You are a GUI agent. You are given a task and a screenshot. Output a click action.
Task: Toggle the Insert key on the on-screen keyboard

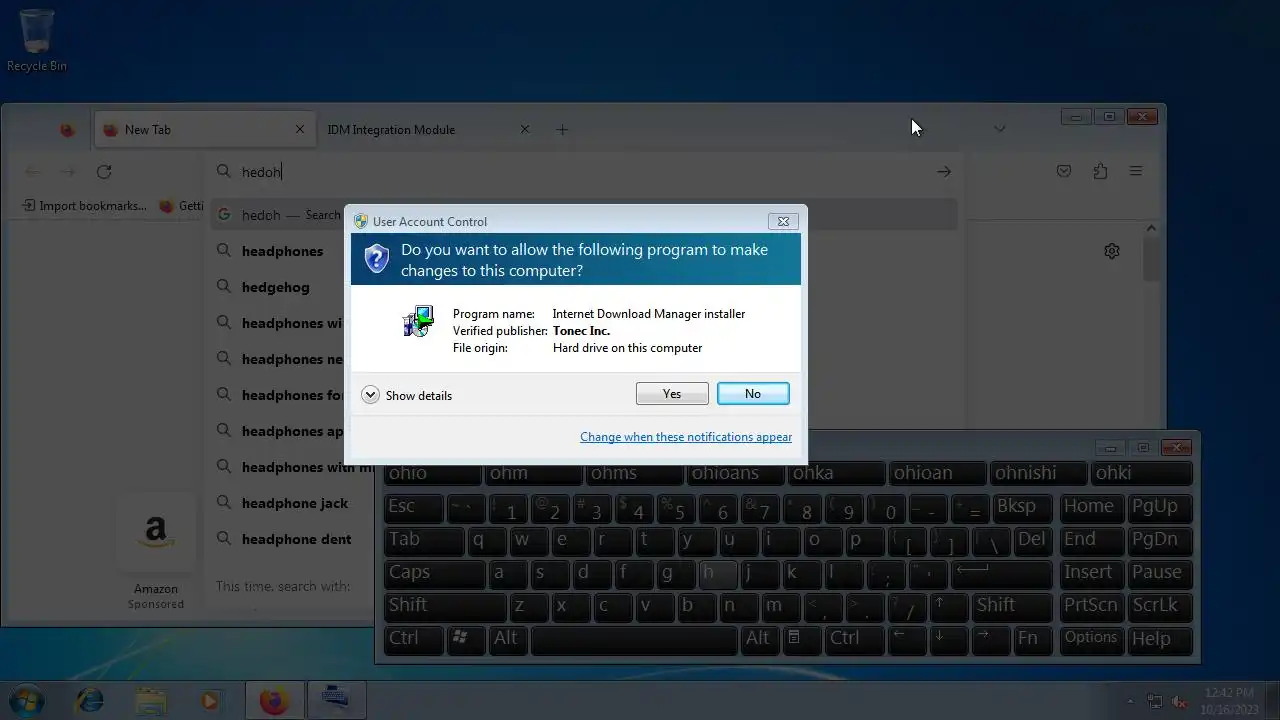(1091, 572)
